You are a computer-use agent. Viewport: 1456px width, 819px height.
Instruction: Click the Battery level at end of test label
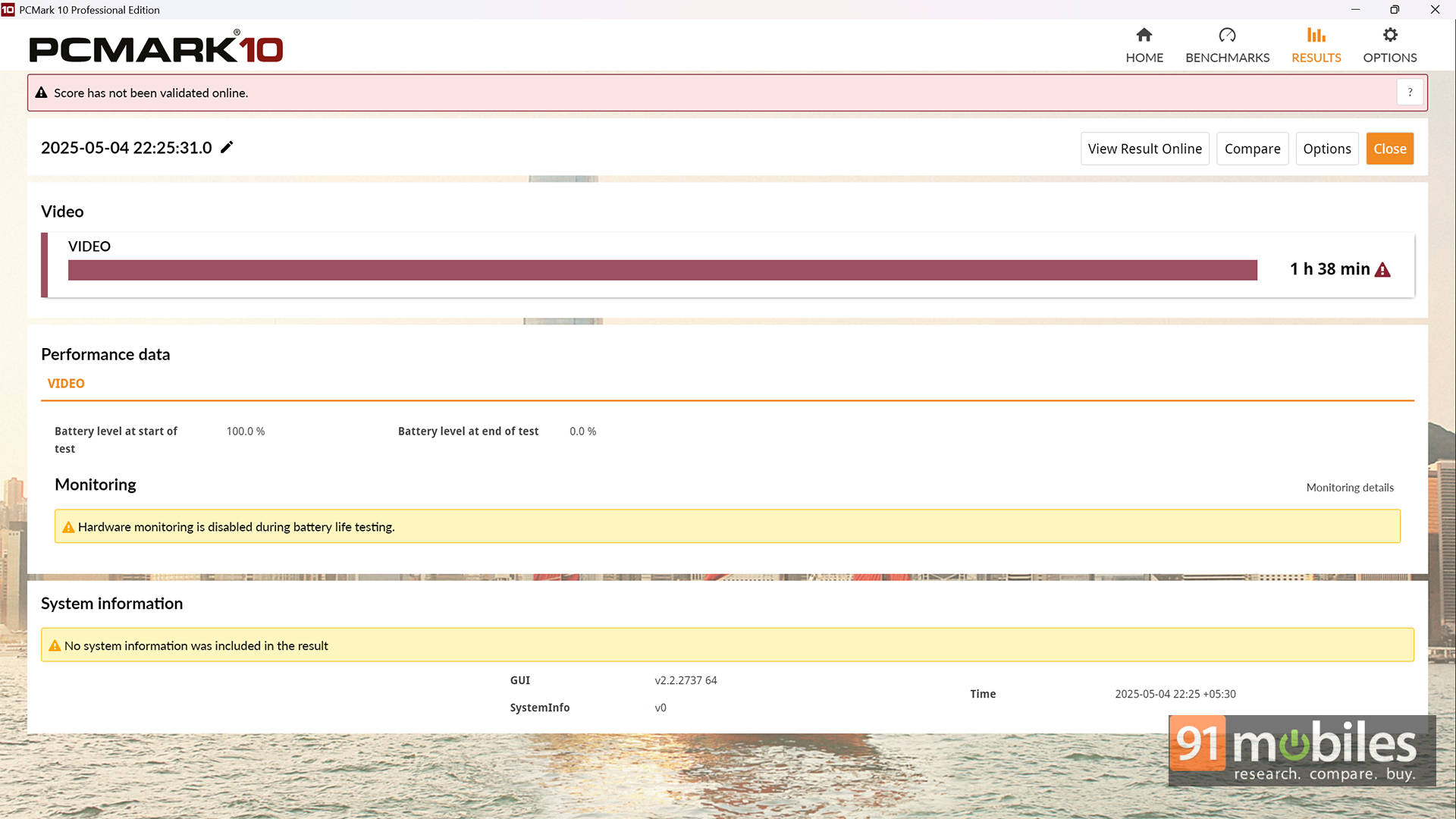point(468,431)
